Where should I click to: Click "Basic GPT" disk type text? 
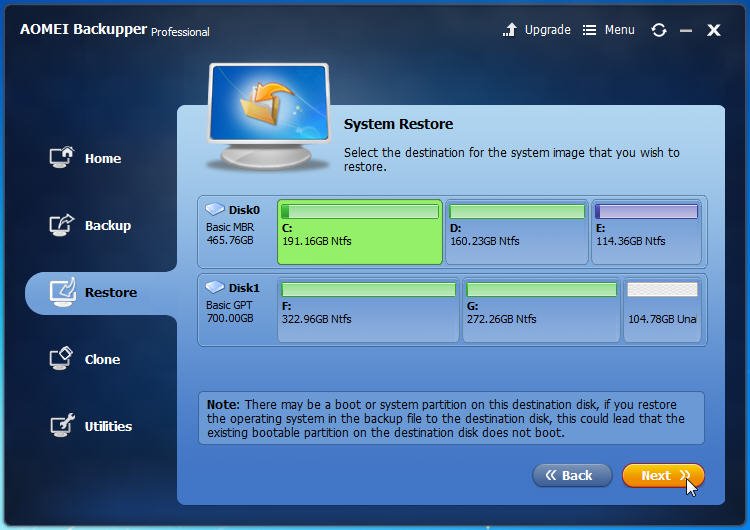click(229, 305)
